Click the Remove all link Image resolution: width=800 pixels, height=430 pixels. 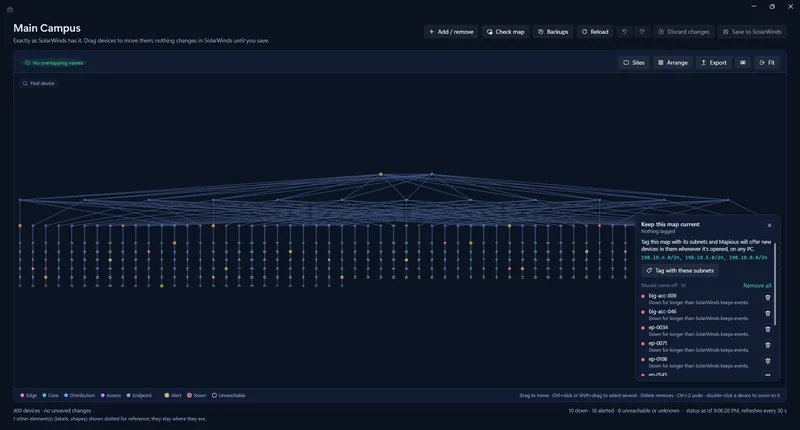pyautogui.click(x=757, y=286)
